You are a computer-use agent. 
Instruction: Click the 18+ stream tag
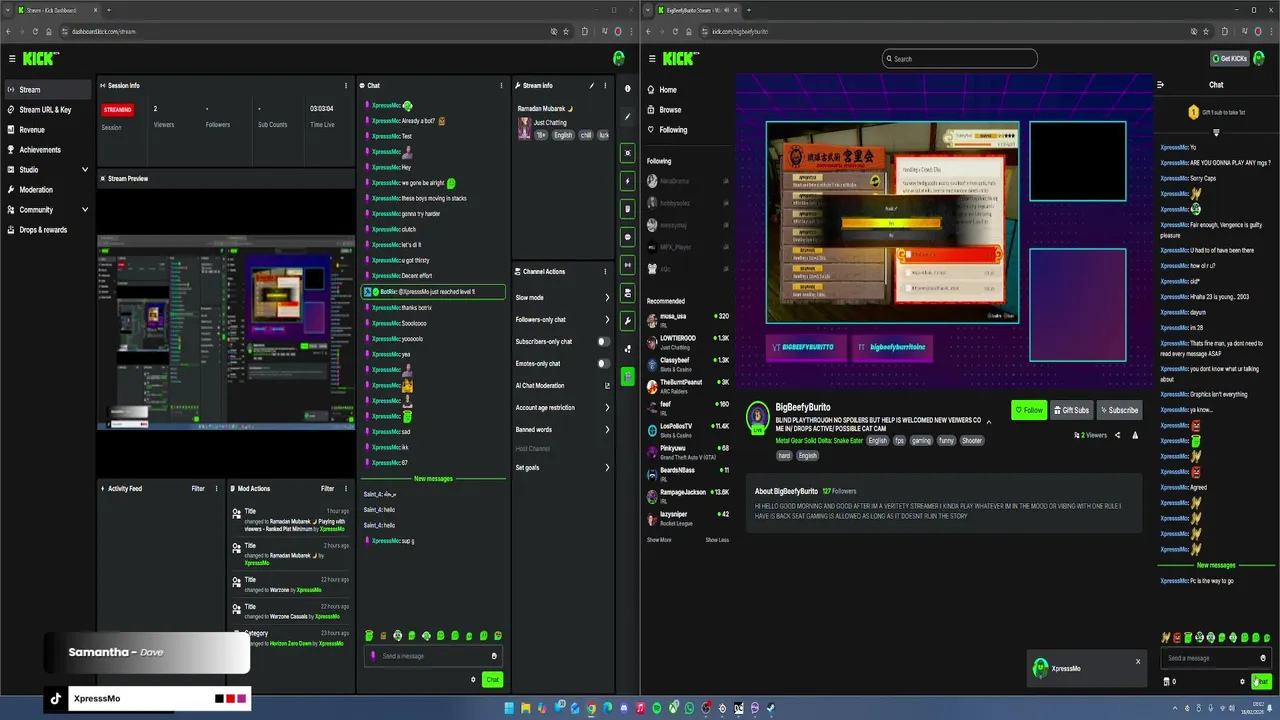coord(541,135)
